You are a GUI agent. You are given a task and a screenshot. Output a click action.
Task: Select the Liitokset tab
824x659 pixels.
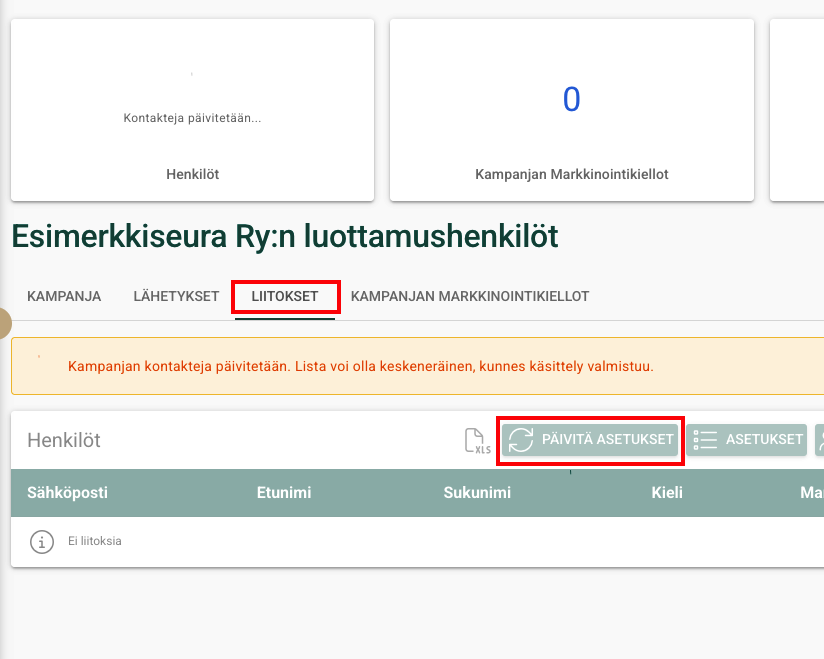(285, 296)
